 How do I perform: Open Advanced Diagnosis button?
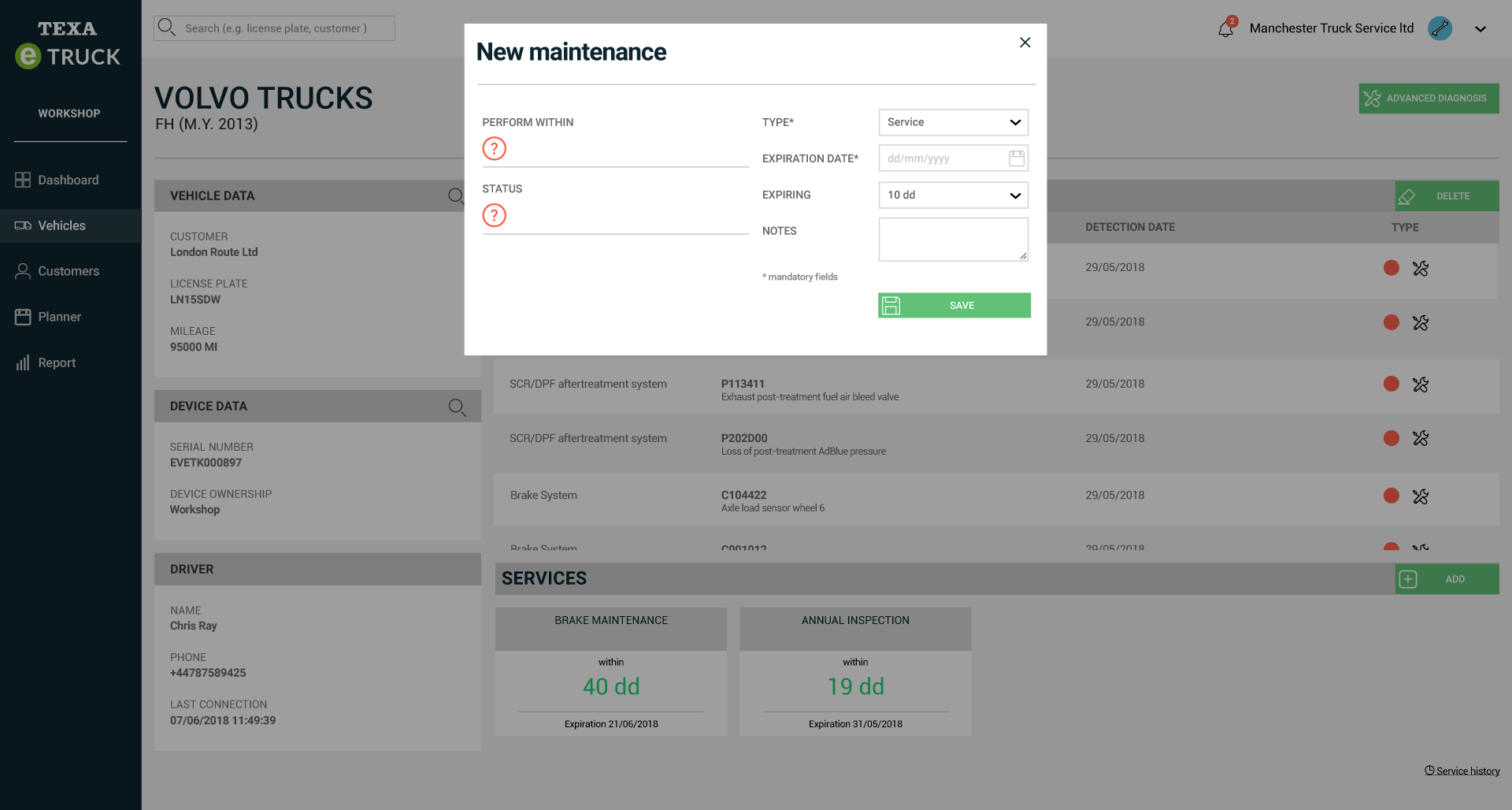1429,98
